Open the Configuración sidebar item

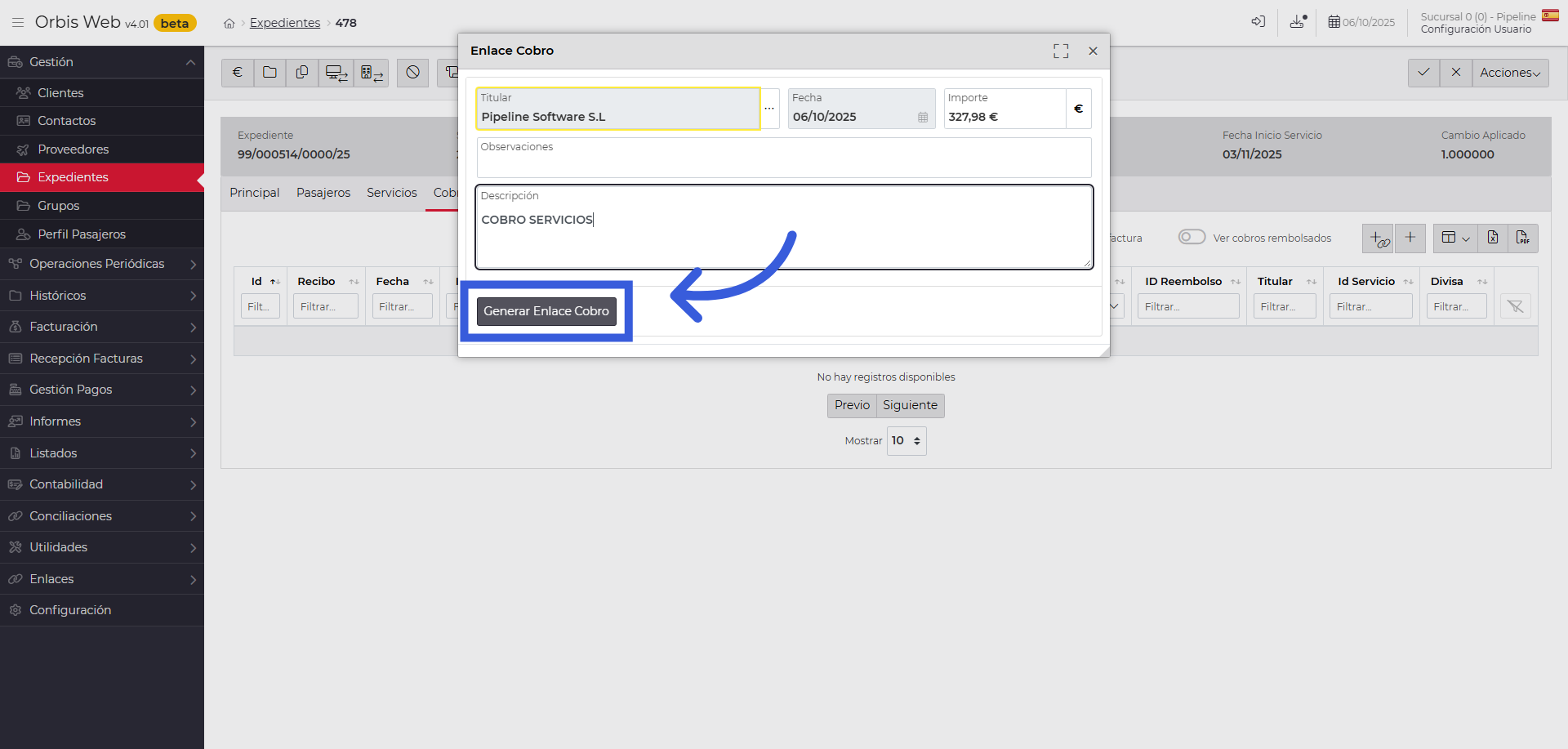102,610
